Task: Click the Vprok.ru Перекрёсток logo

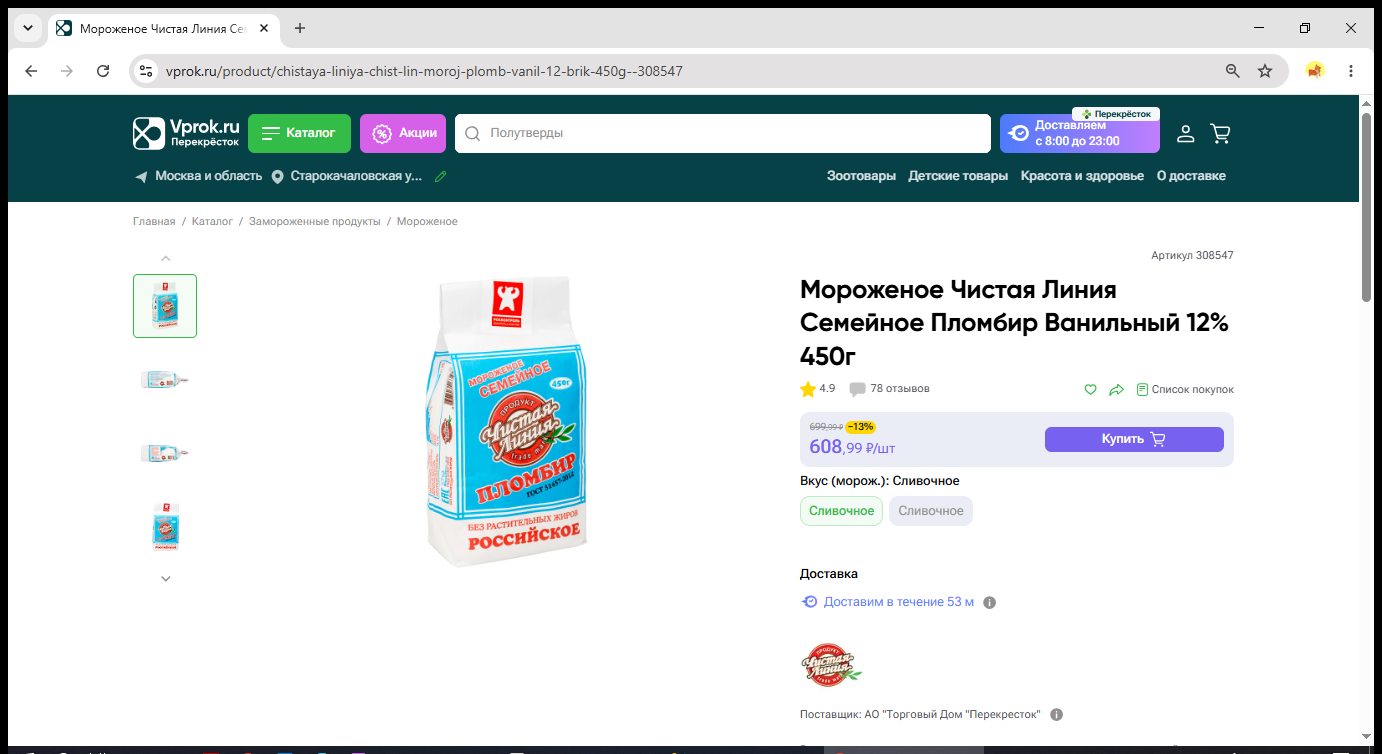Action: pyautogui.click(x=187, y=133)
